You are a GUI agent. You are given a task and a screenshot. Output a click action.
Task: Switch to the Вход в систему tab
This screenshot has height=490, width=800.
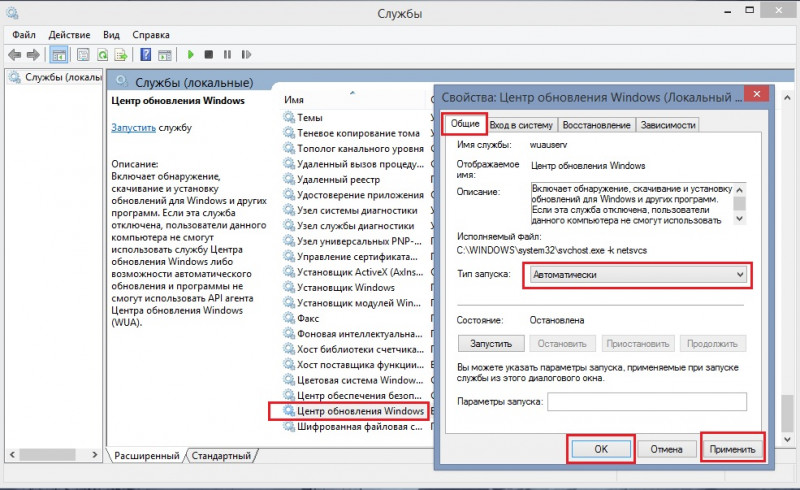[x=521, y=125]
